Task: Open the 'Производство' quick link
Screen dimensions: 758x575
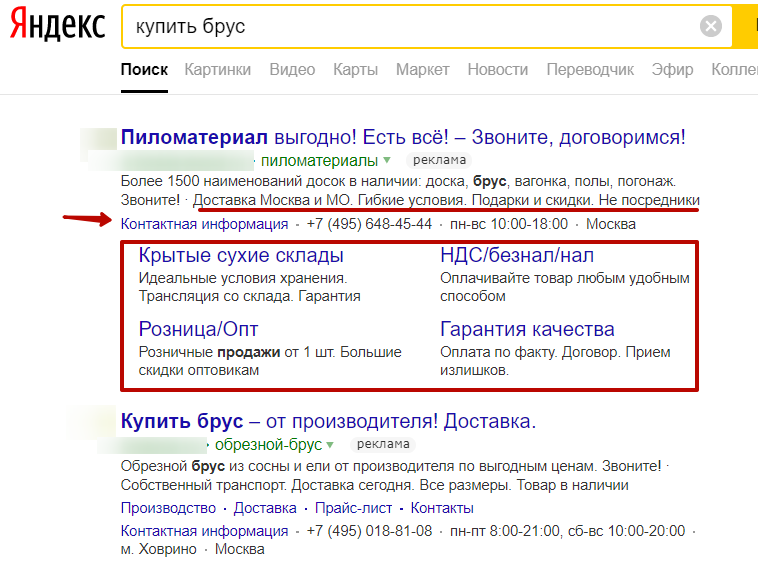Action: click(168, 508)
